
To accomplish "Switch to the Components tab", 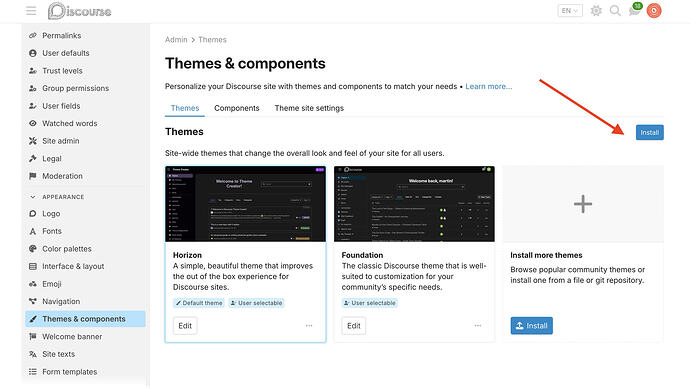I will pyautogui.click(x=237, y=108).
